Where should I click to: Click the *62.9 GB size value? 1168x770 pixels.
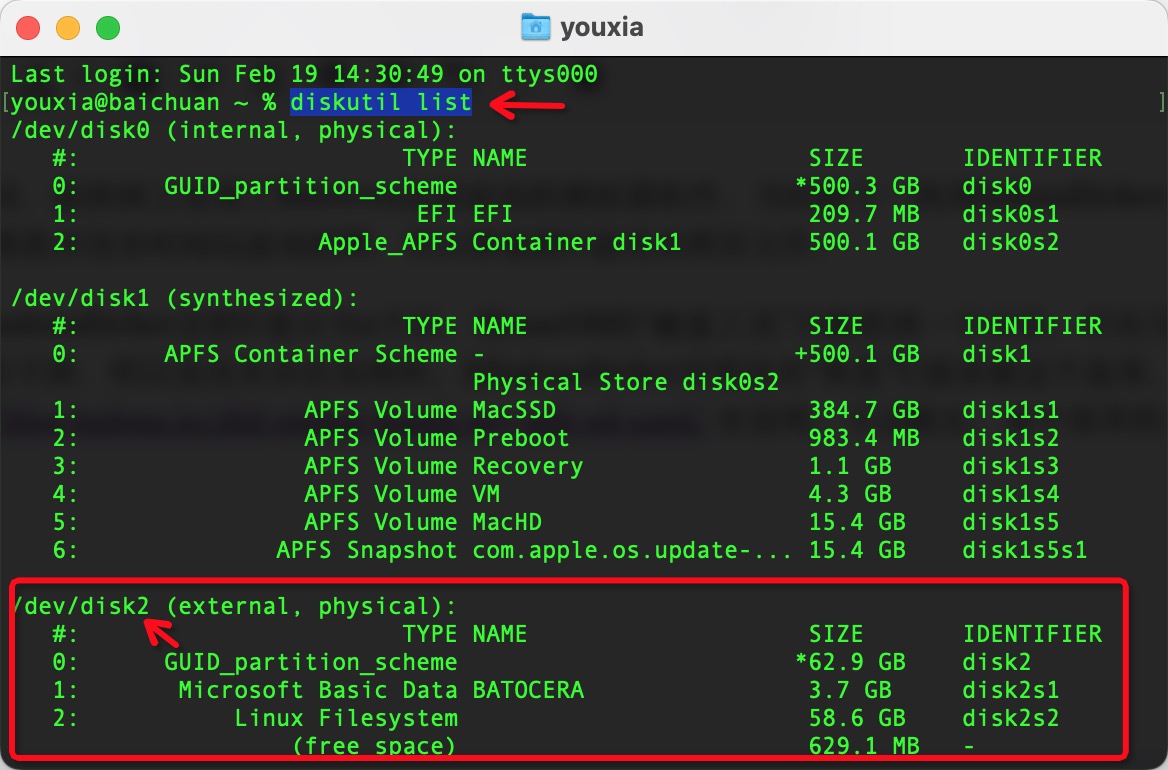[x=850, y=662]
